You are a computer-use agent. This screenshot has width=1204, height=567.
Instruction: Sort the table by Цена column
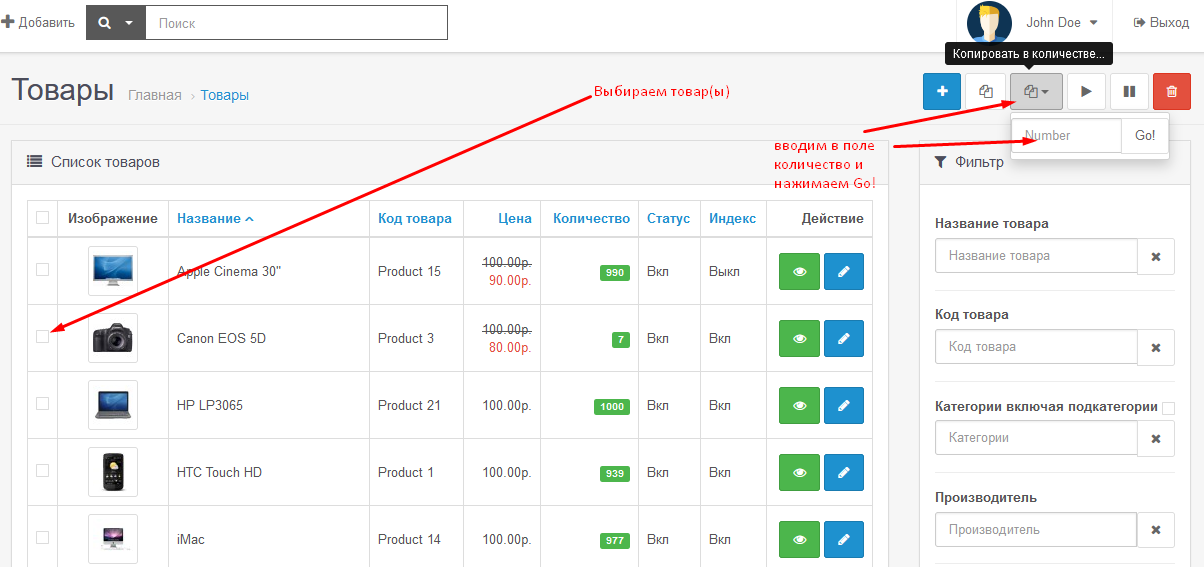[x=515, y=219]
